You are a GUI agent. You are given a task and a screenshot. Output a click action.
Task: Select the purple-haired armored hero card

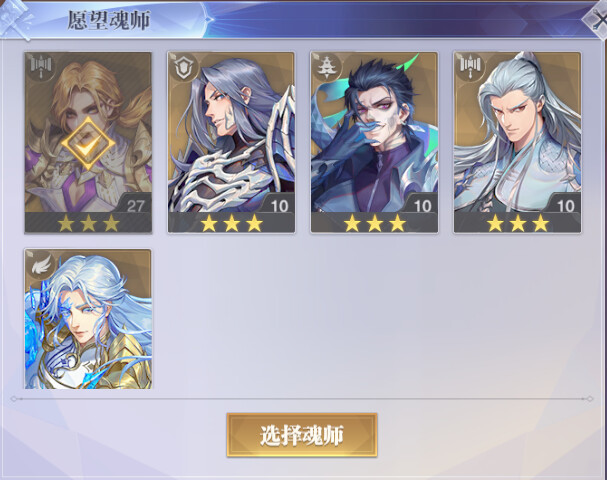pos(231,142)
